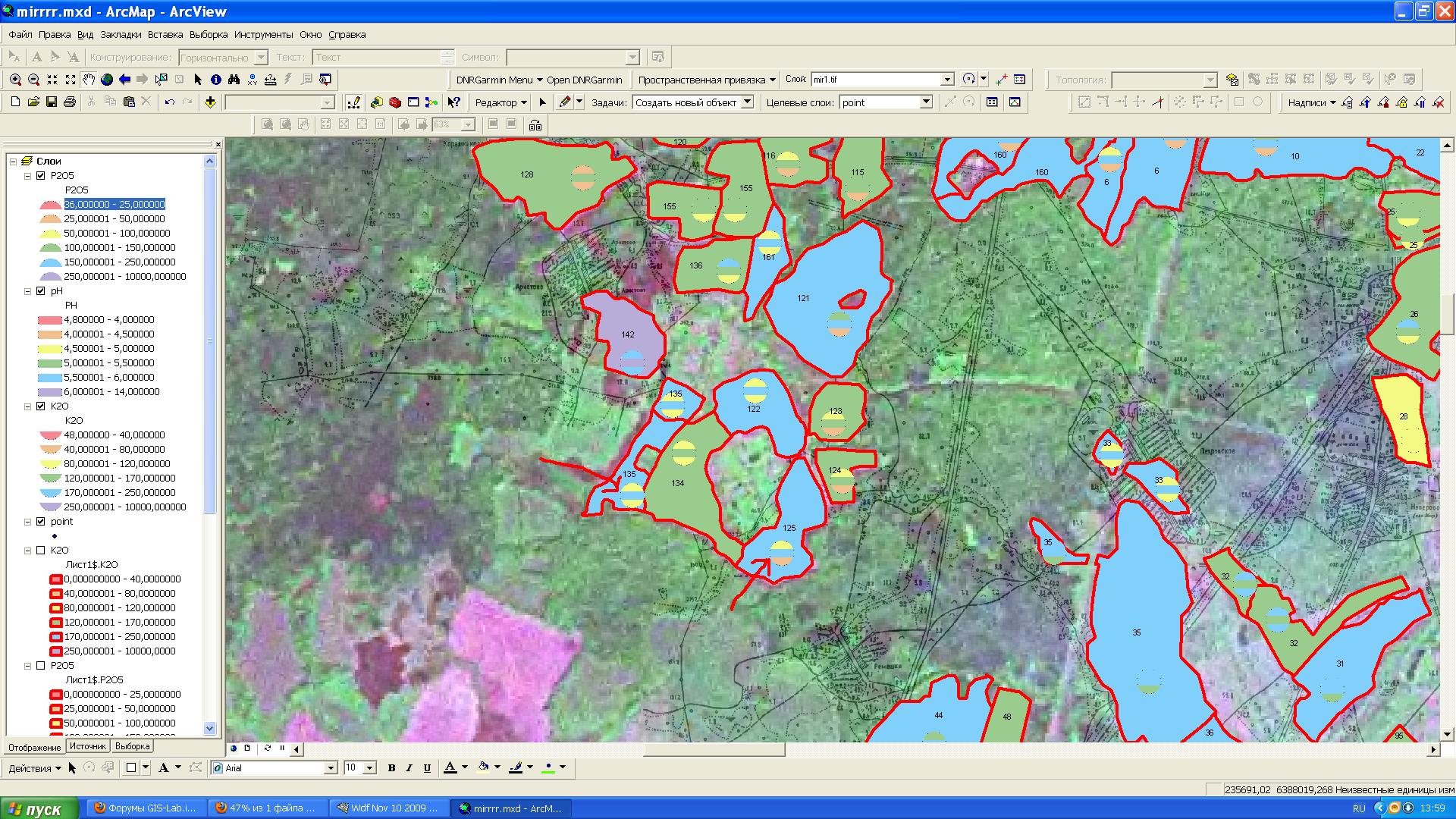Open editor Attributes window

point(992,102)
